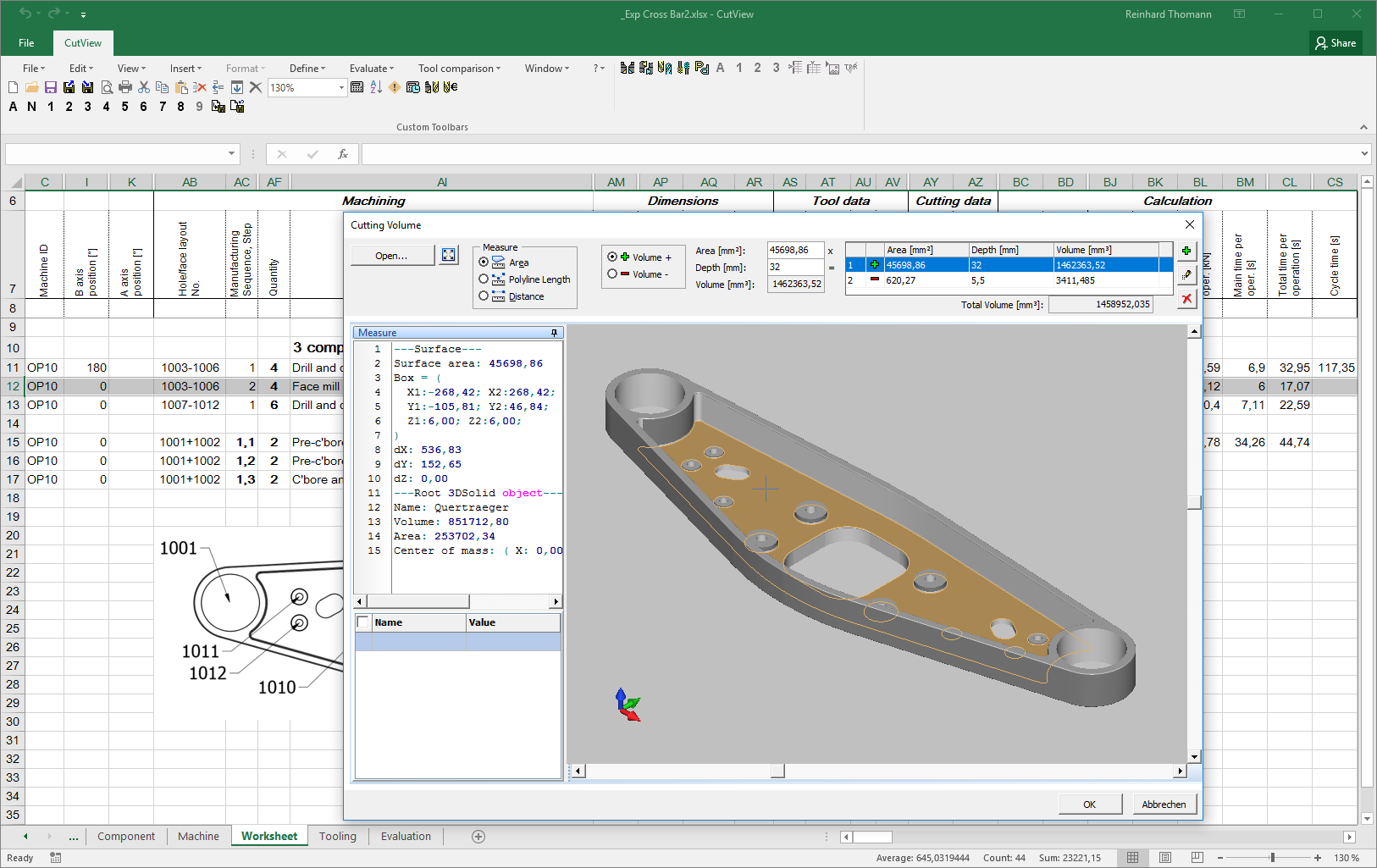Viewport: 1377px width, 868px height.
Task: Delete volume entry with red X icon
Action: [1186, 298]
